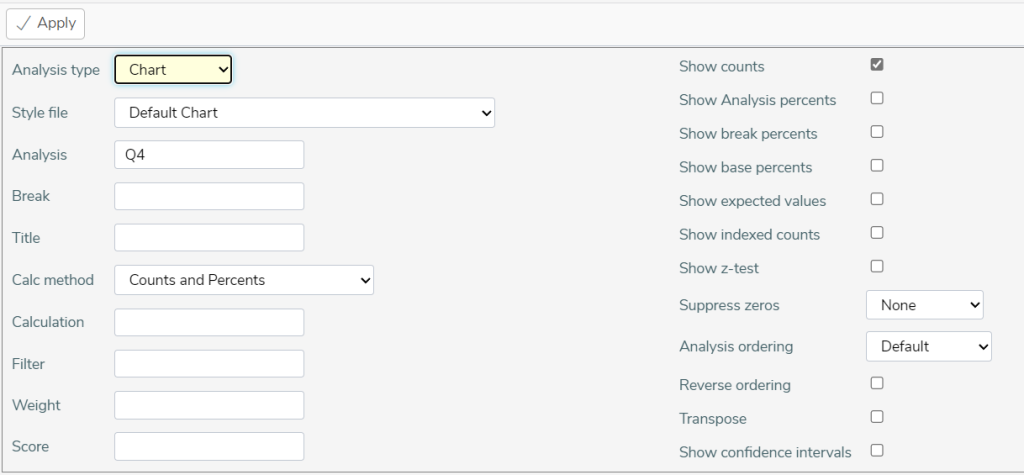The width and height of the screenshot is (1024, 475).
Task: Enable the Show z-test option
Action: [877, 266]
